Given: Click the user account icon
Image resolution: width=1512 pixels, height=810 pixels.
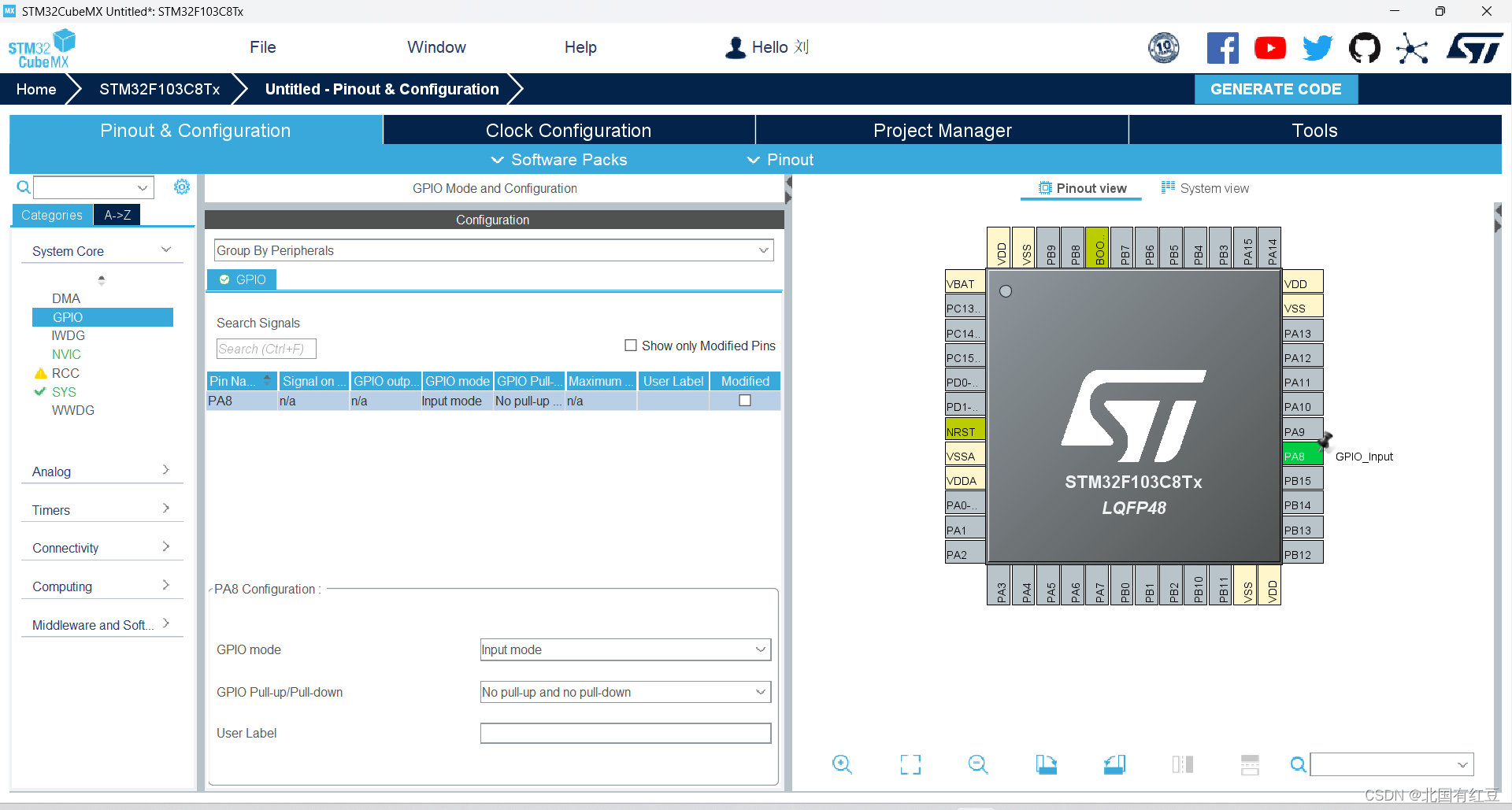Looking at the screenshot, I should pos(736,48).
